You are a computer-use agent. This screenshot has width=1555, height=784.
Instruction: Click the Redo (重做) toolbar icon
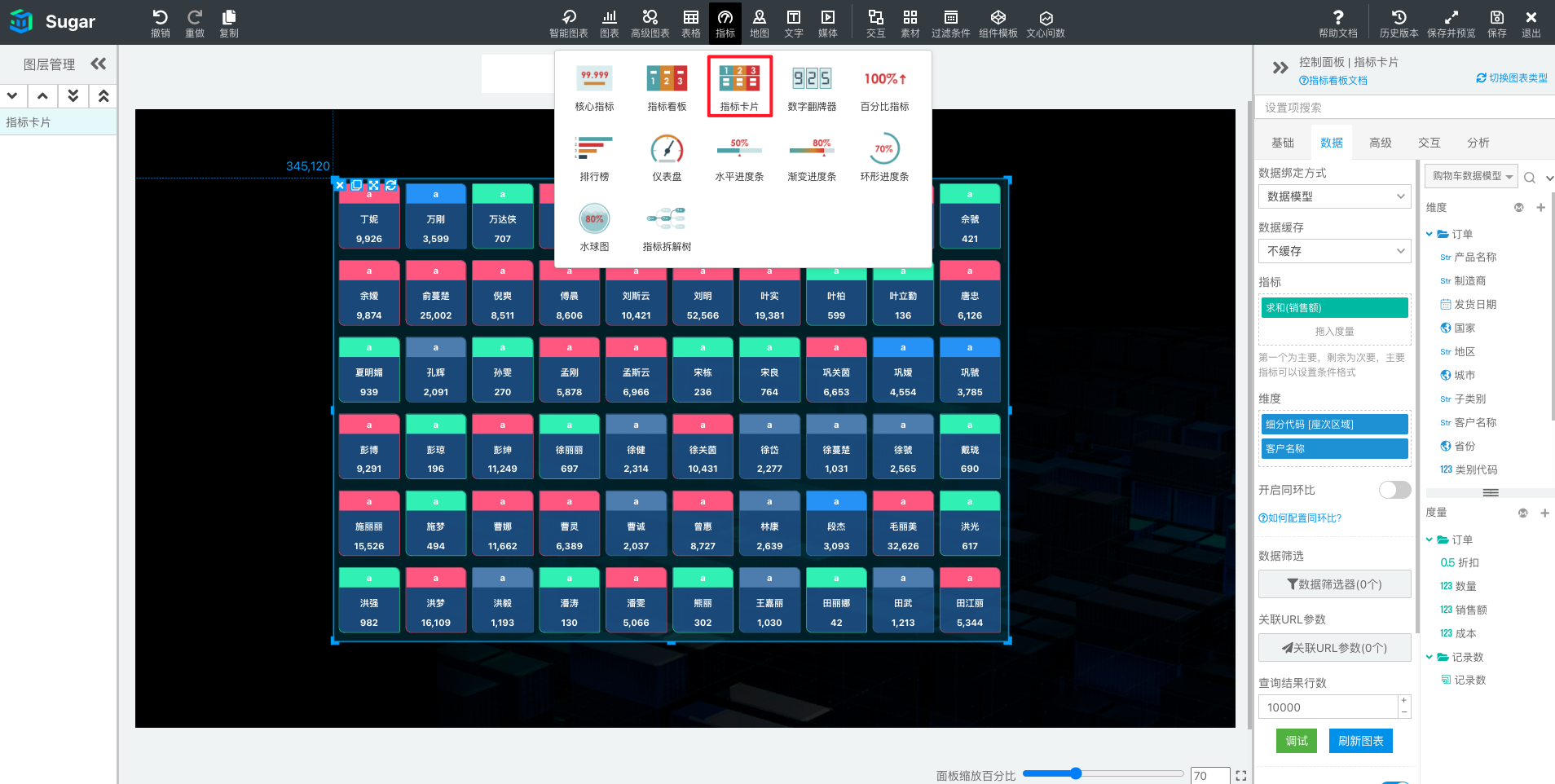click(194, 23)
